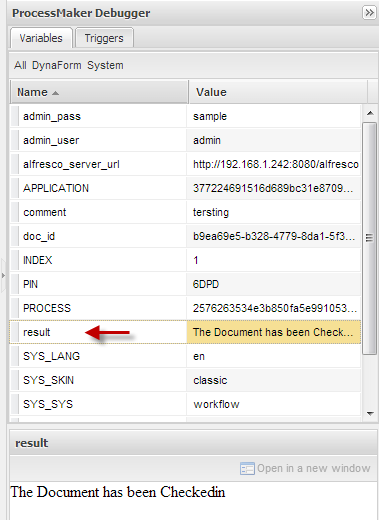The image size is (379, 520).
Task: Click the vertical scrollbar thumb grip
Action: pos(369,238)
